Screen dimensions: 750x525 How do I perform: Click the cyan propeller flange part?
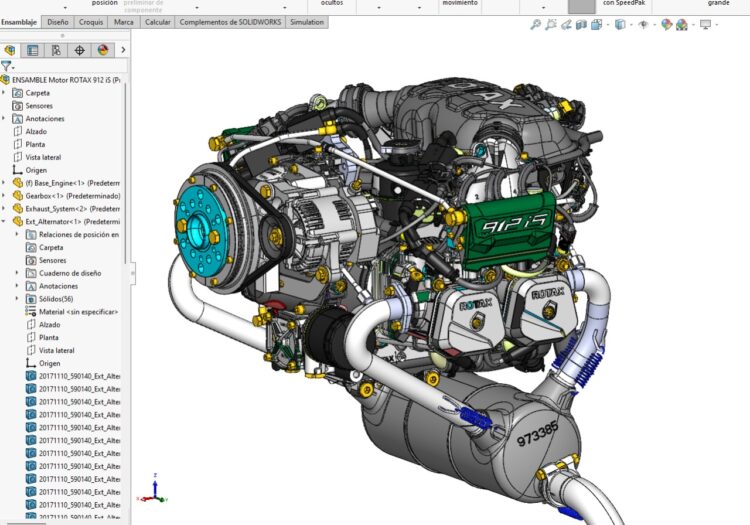[x=199, y=230]
